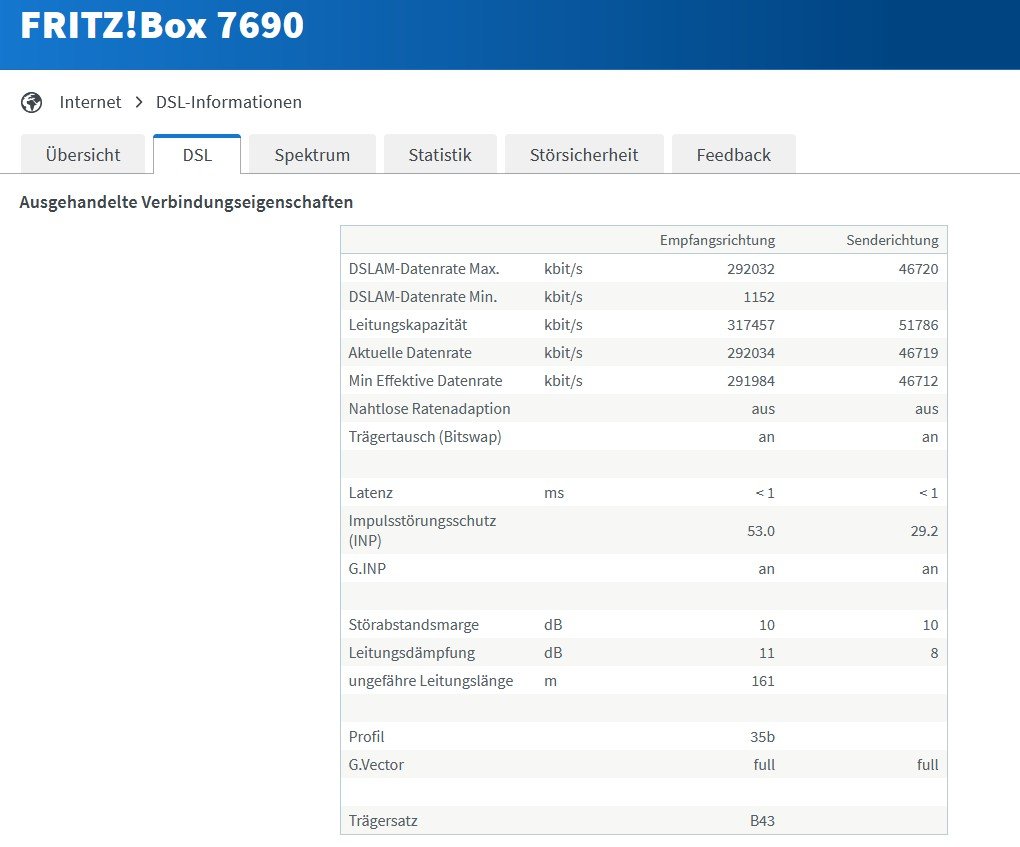Select the Latenz row label

pos(370,492)
